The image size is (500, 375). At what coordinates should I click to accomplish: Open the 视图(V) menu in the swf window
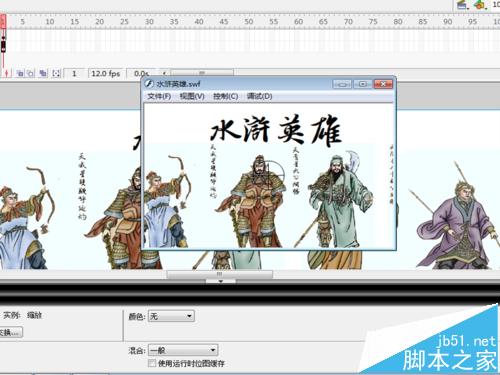coord(192,96)
